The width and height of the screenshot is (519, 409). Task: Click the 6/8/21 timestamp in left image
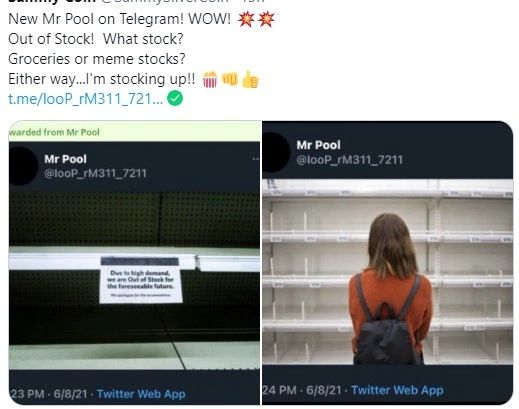point(70,394)
